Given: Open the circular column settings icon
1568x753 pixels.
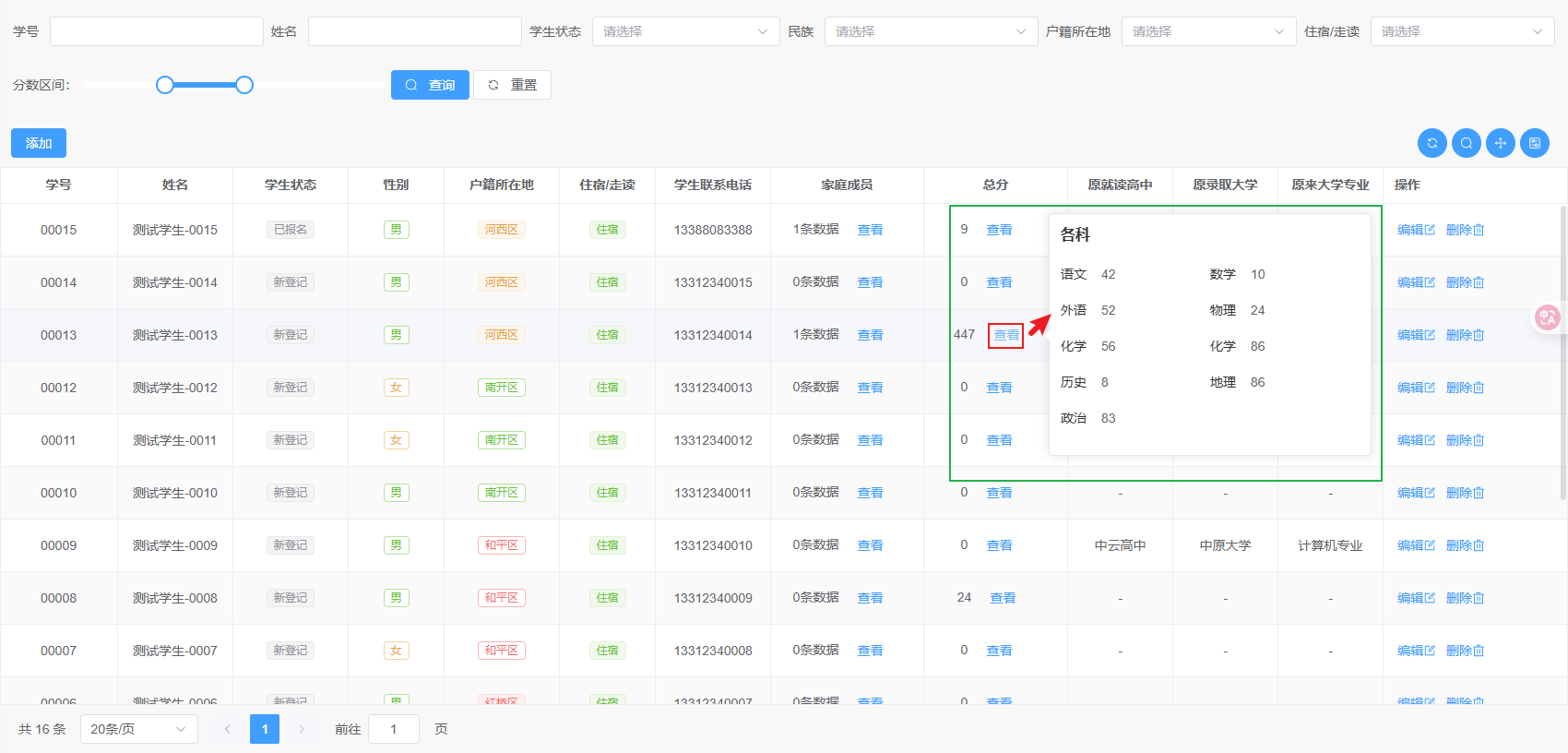Looking at the screenshot, I should (1535, 143).
